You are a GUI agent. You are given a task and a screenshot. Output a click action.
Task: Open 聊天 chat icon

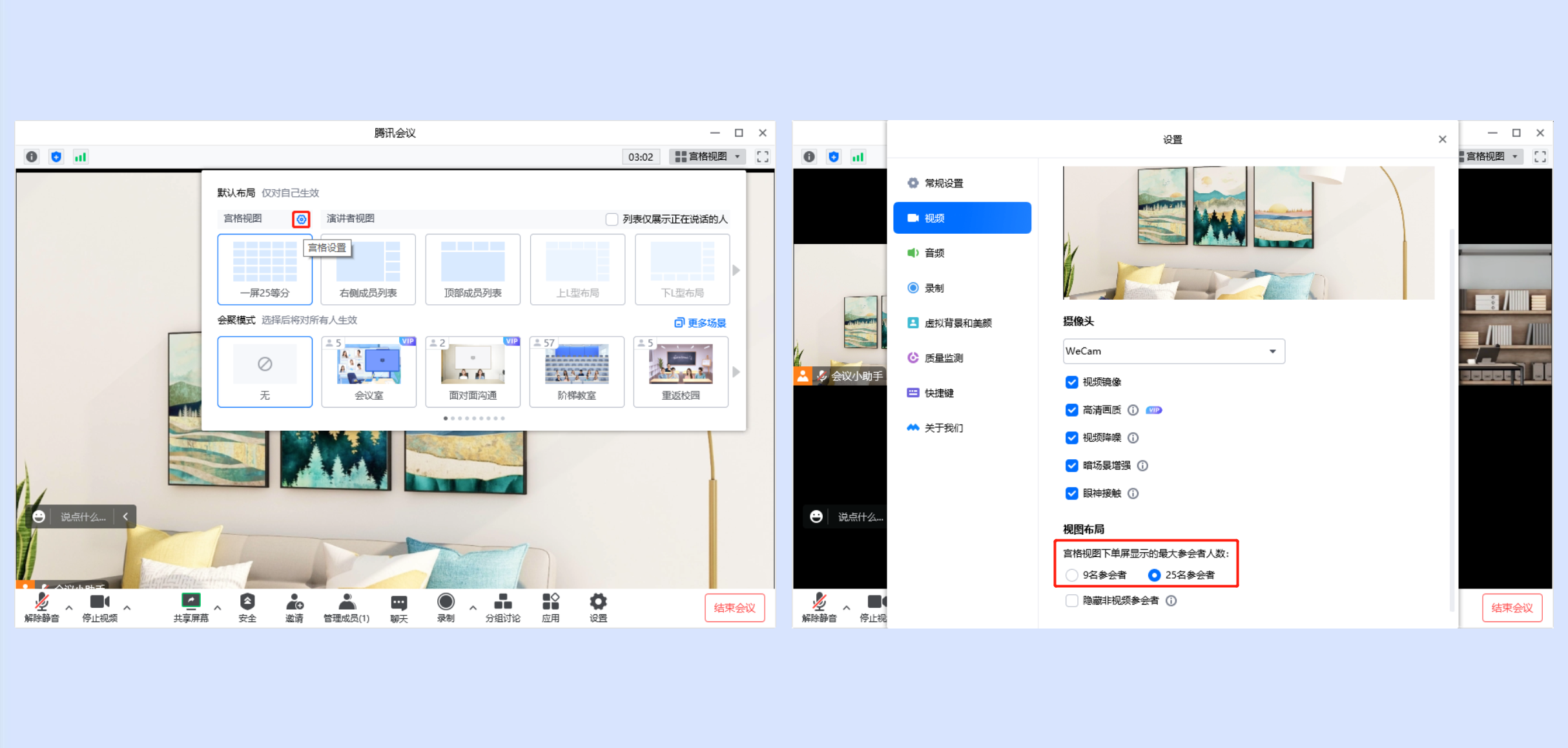pyautogui.click(x=399, y=603)
